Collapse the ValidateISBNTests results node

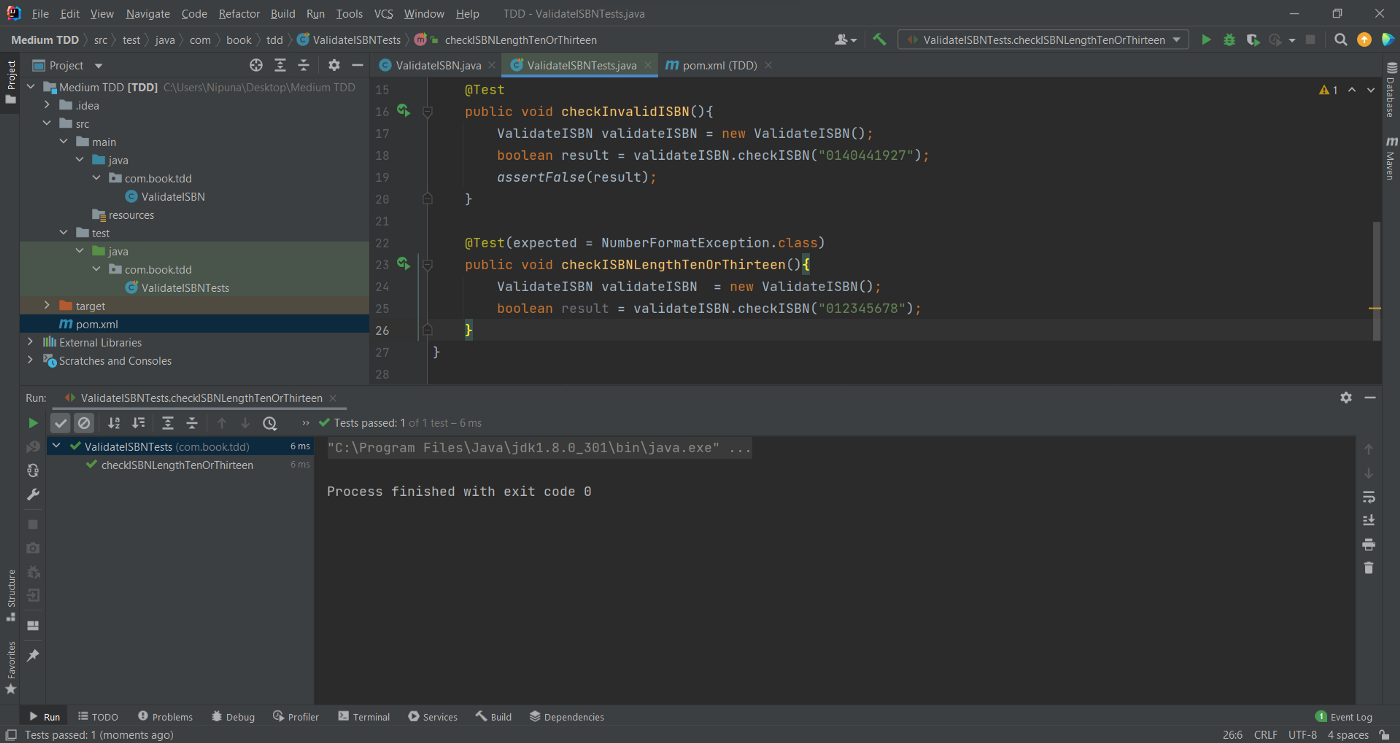(x=57, y=447)
